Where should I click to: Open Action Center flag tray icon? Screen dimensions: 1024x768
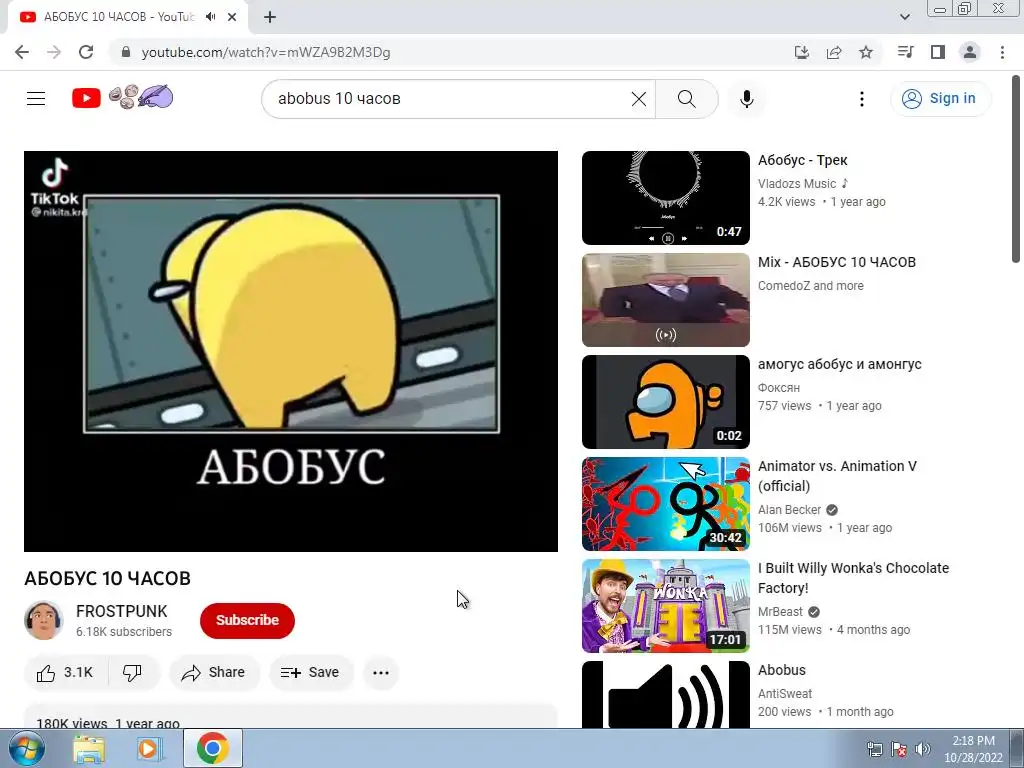(x=899, y=749)
